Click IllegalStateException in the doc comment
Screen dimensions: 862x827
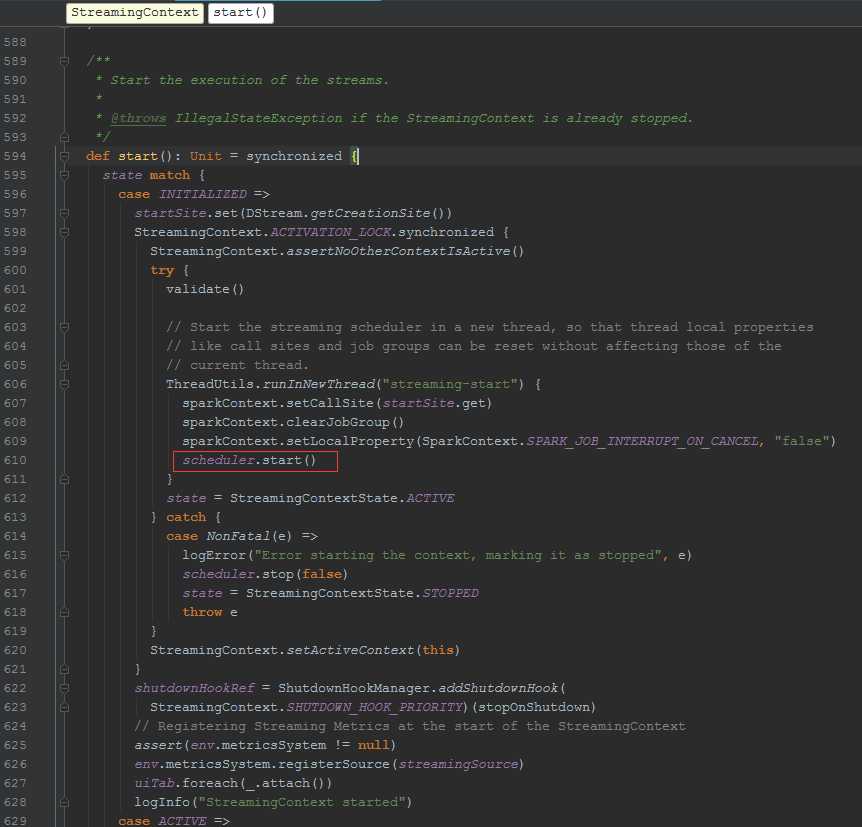click(x=258, y=118)
